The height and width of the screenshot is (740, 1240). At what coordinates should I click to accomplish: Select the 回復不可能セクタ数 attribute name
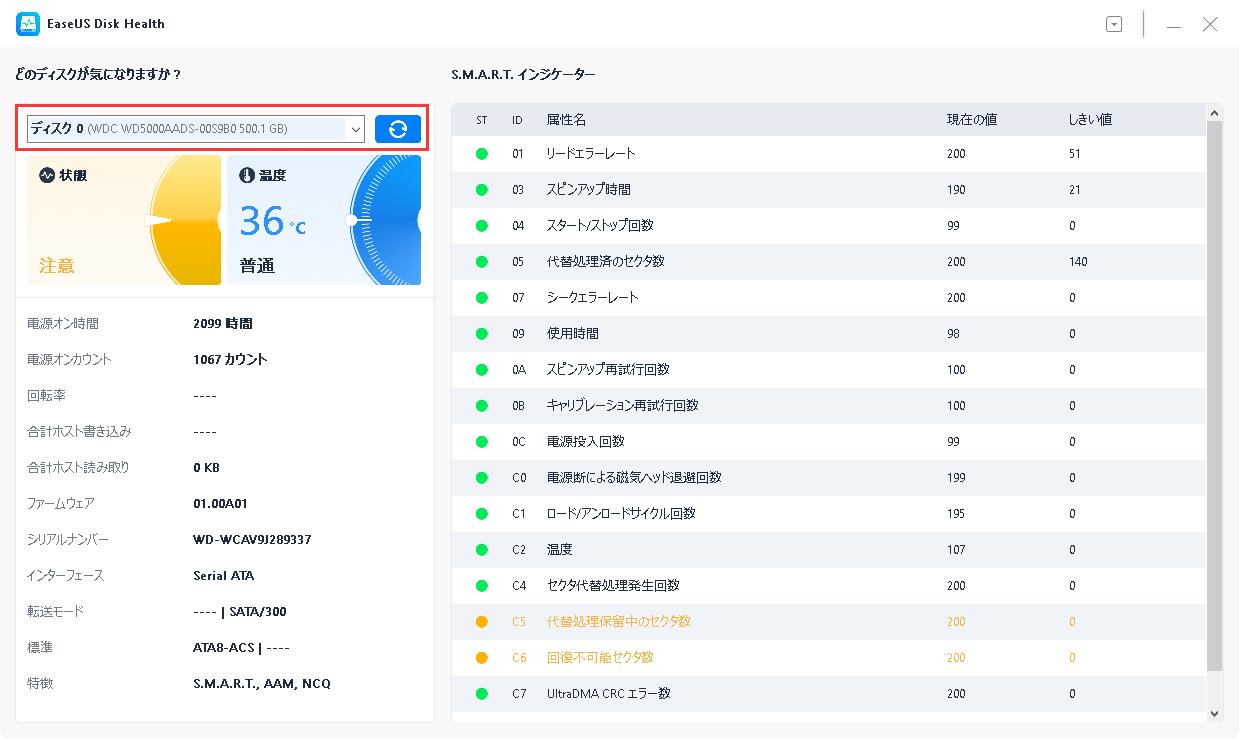pyautogui.click(x=600, y=658)
